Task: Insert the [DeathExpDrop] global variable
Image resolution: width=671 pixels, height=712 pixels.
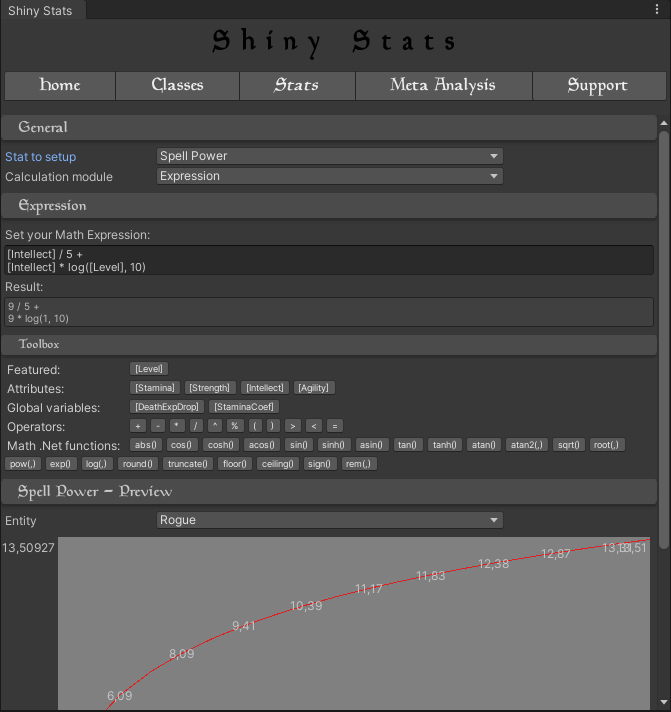Action: coord(167,407)
